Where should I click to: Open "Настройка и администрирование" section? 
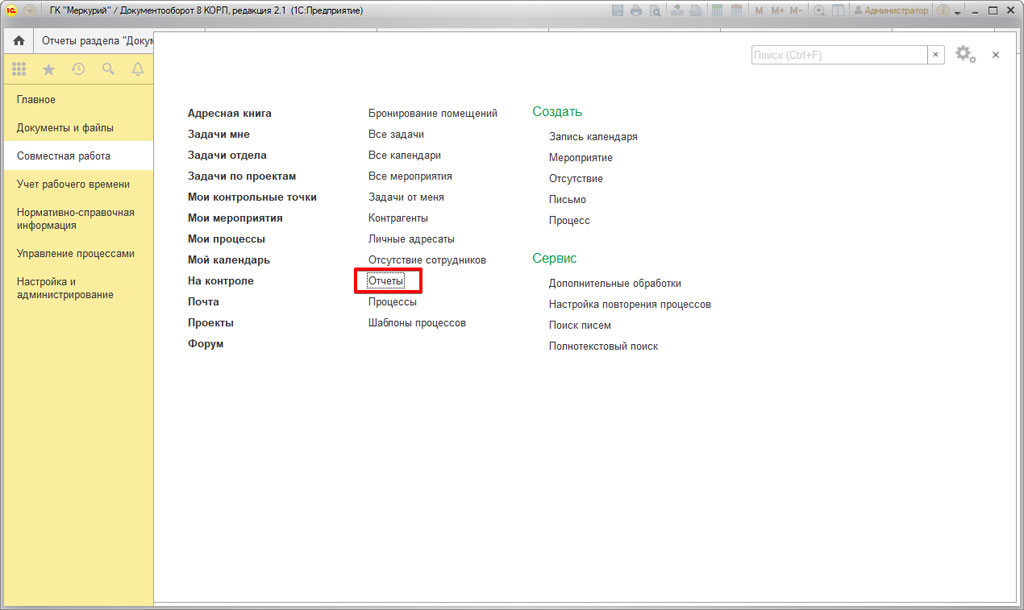(x=65, y=288)
